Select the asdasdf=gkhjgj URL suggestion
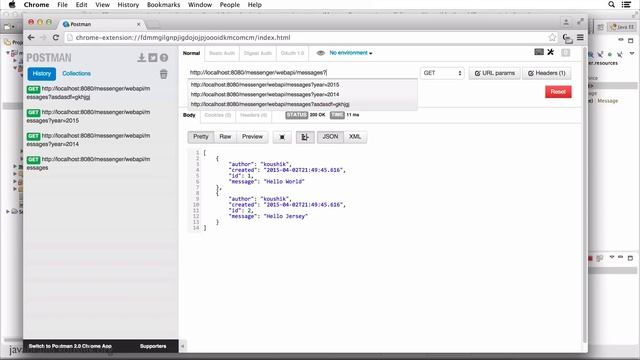 click(x=302, y=104)
